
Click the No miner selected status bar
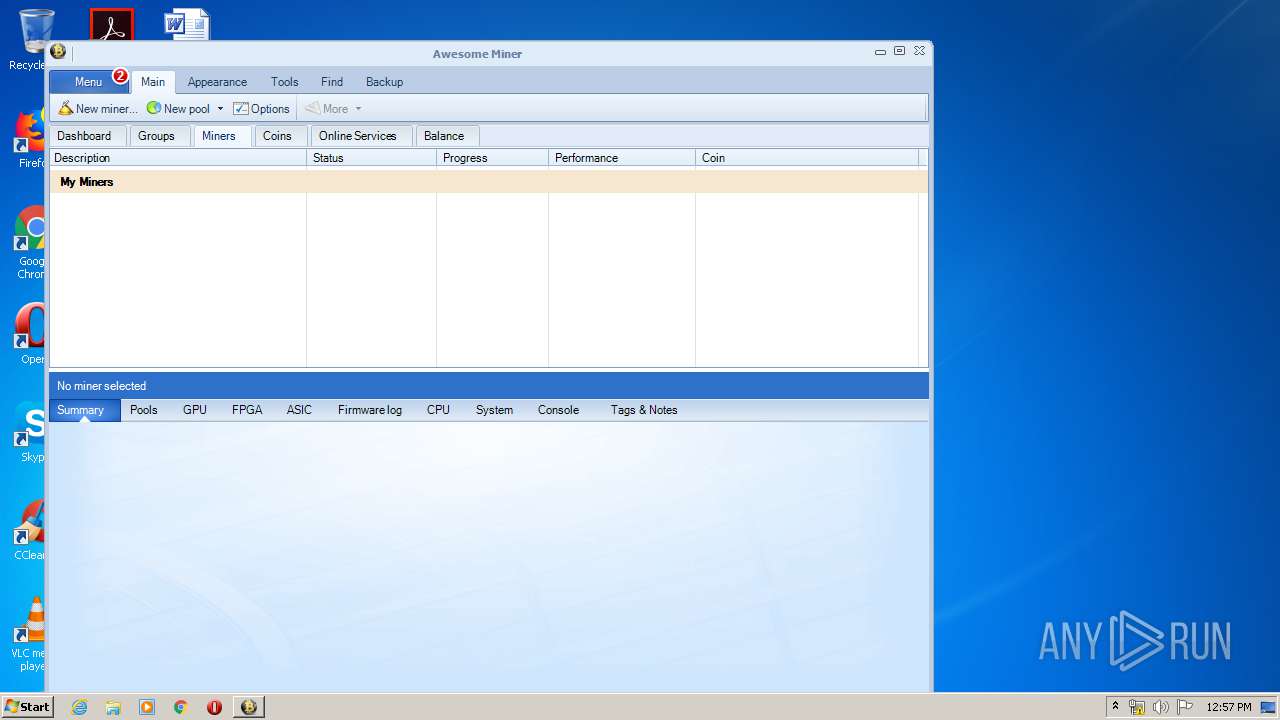[489, 386]
